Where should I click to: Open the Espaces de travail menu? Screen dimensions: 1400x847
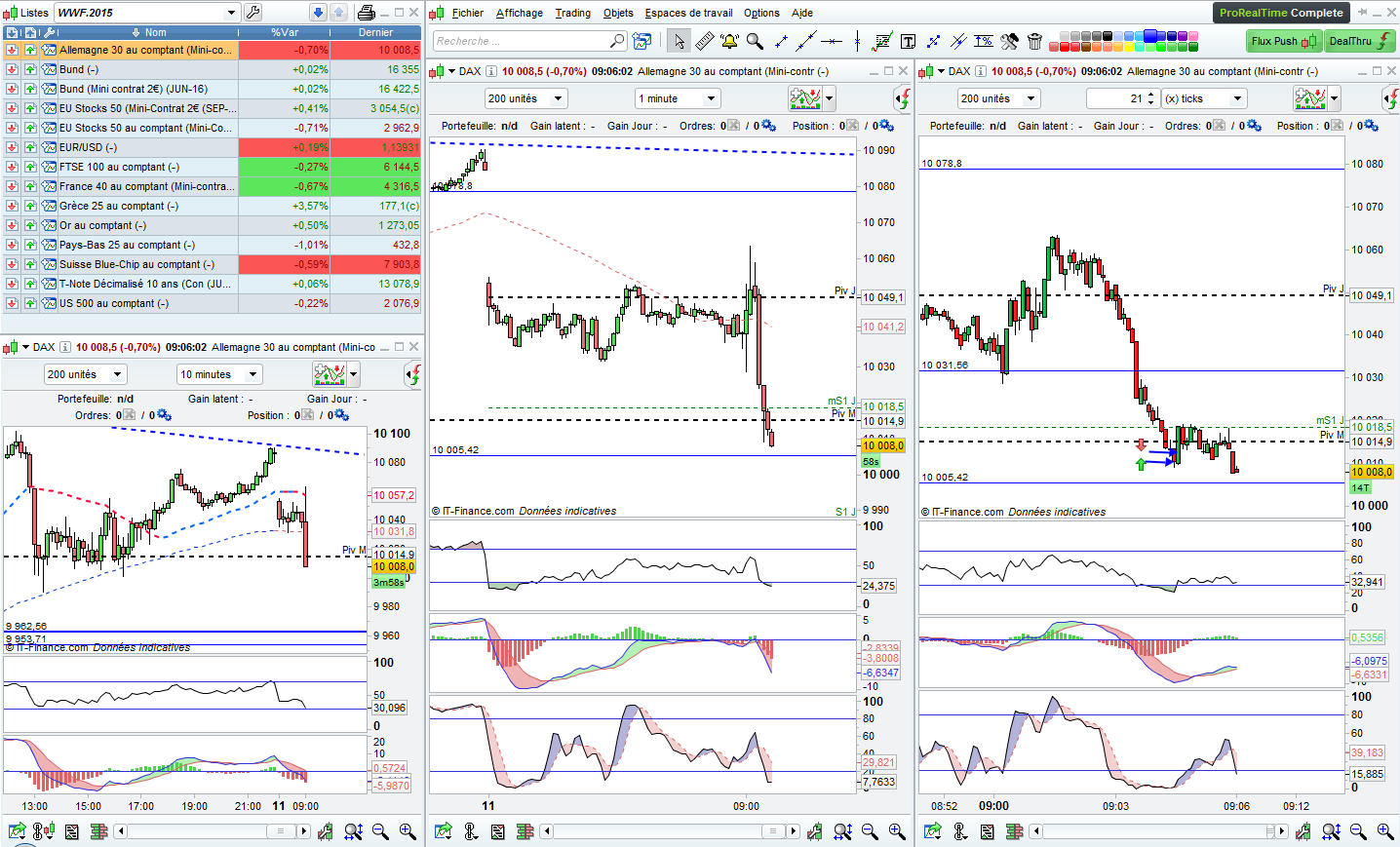[688, 13]
